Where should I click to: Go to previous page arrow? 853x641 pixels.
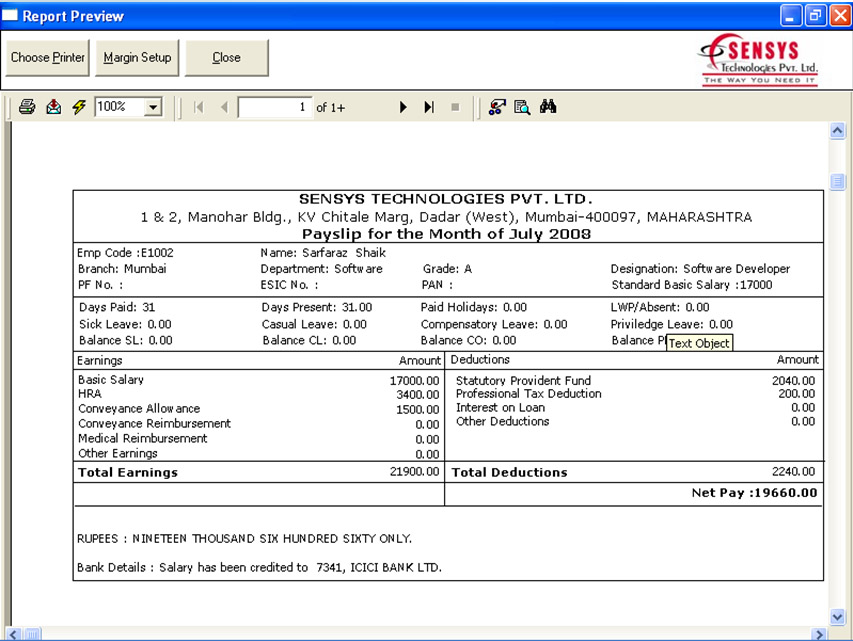pos(224,107)
